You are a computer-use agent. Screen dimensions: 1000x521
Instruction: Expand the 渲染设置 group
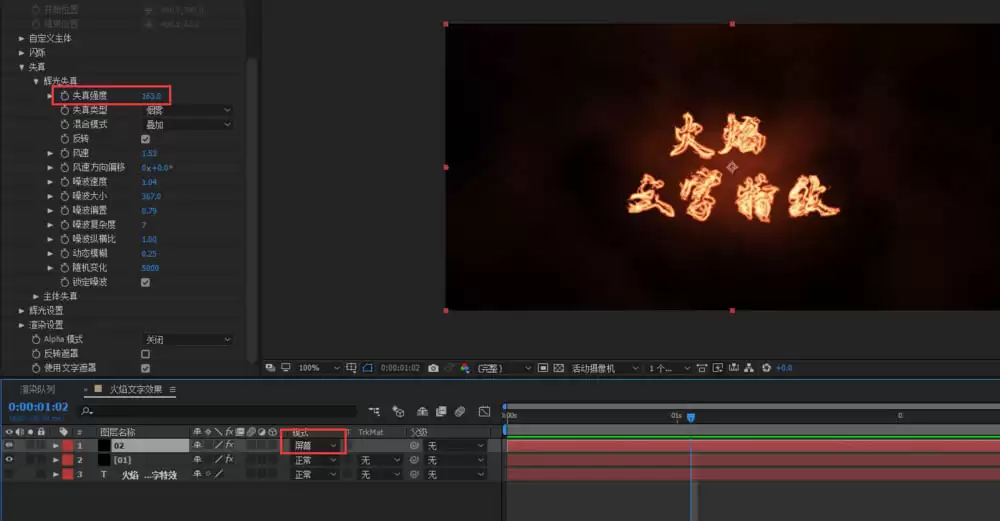pyautogui.click(x=21, y=325)
